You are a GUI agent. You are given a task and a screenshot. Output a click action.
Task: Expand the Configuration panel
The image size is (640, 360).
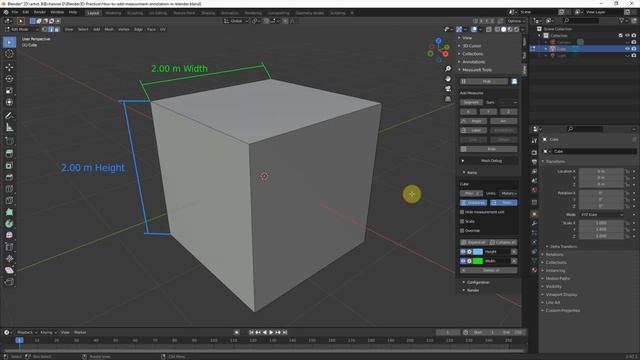(x=478, y=282)
